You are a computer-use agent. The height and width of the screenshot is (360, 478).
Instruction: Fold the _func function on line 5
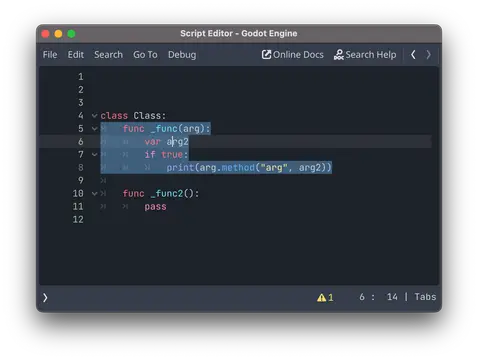pos(94,129)
